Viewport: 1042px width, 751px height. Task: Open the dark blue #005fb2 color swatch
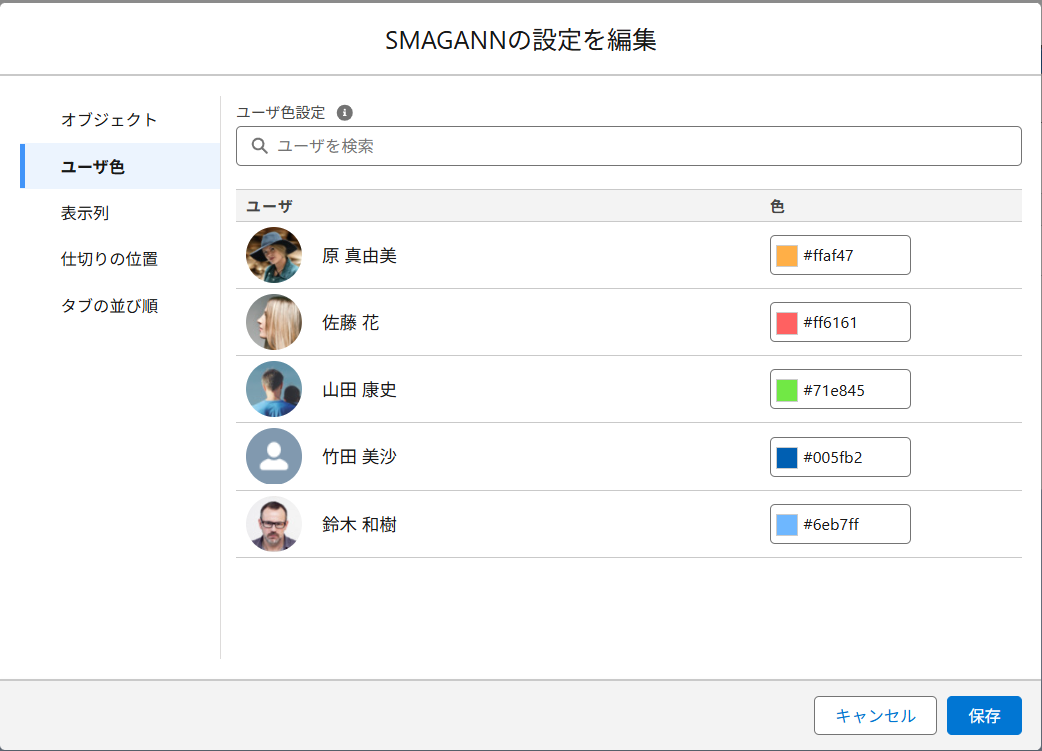click(x=787, y=457)
